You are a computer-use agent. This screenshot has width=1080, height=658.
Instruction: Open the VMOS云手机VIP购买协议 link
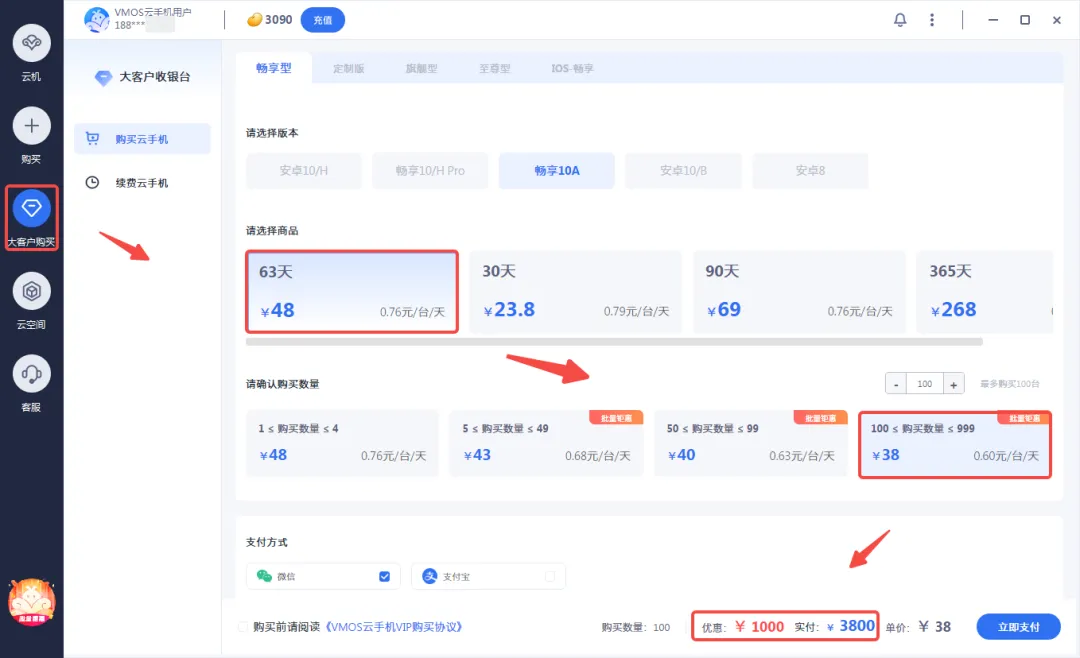point(393,627)
